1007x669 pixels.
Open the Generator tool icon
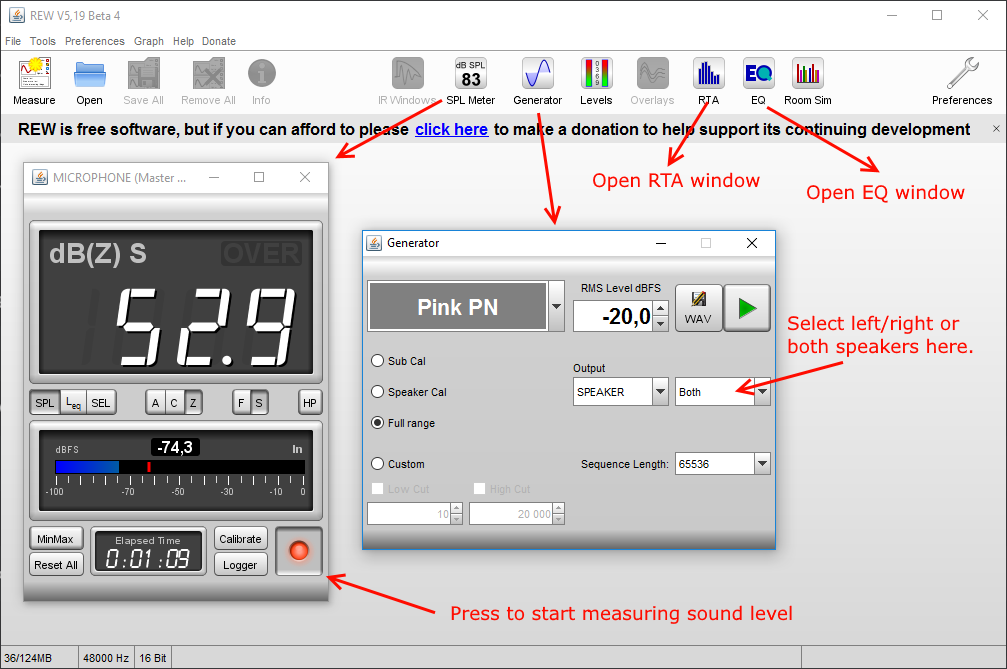537,75
